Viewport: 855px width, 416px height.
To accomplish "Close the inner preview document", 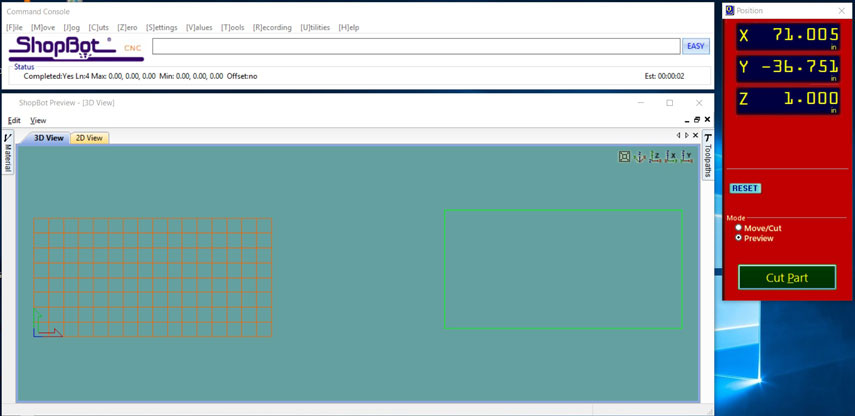I will tap(707, 119).
